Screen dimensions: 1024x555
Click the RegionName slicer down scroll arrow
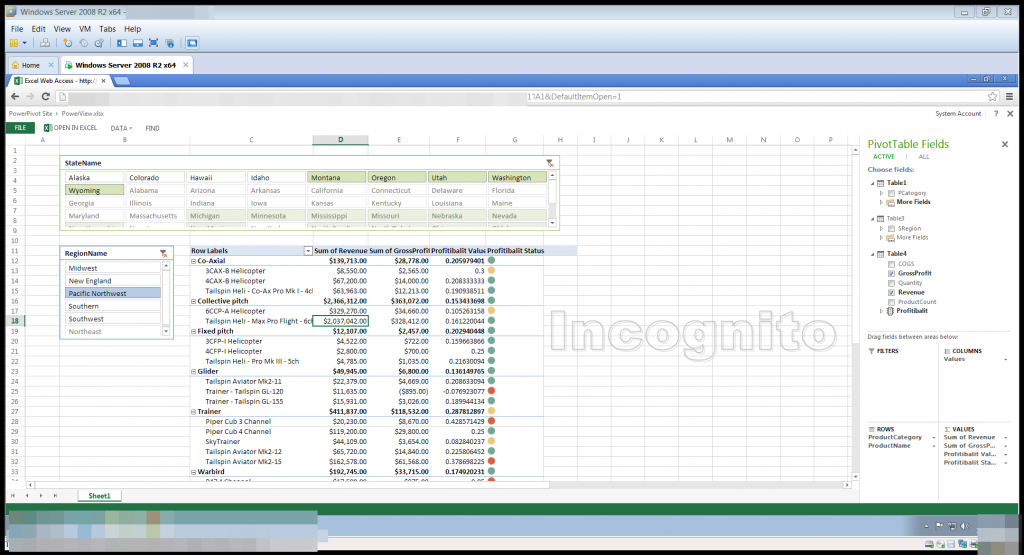point(167,332)
